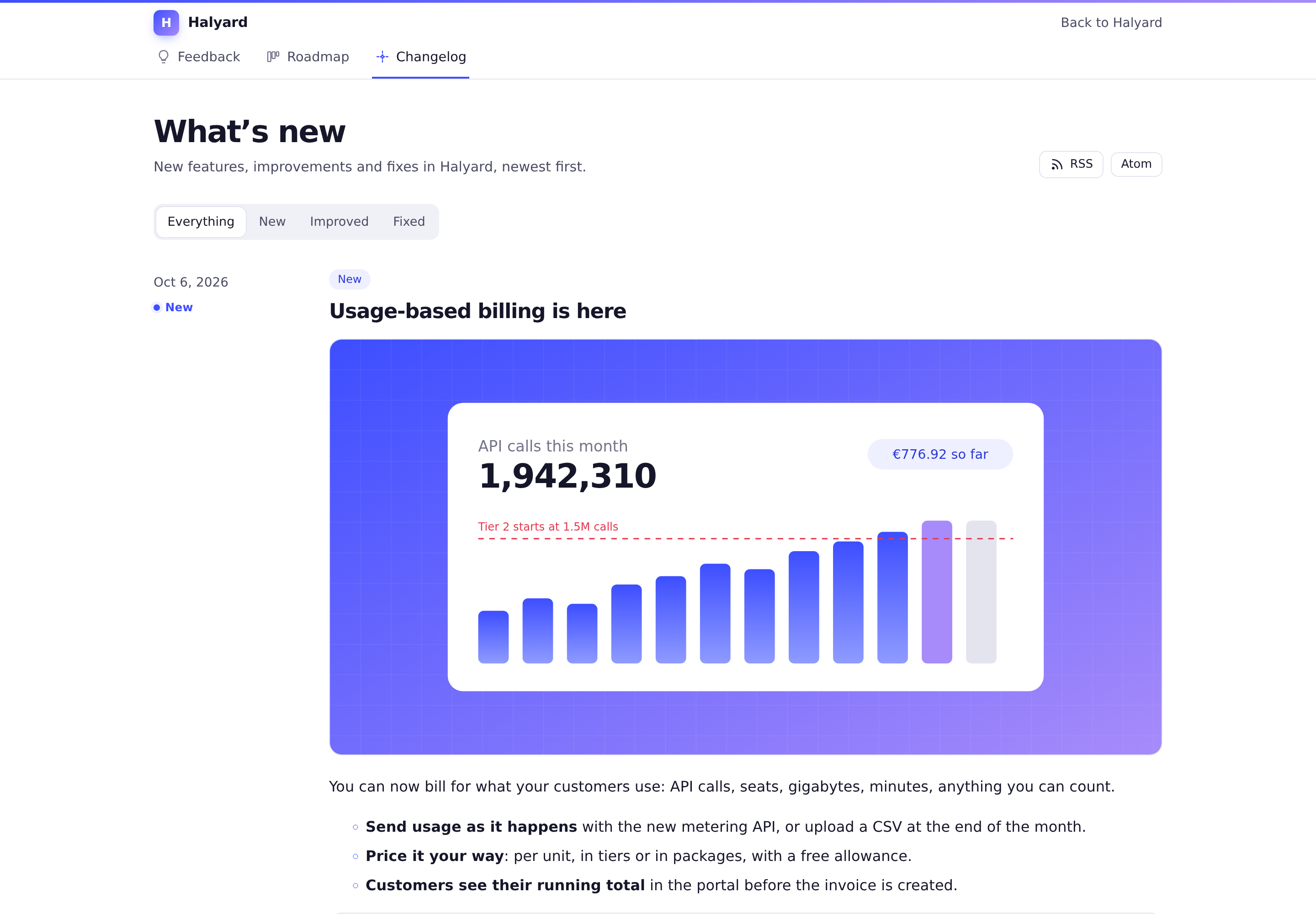1316x914 pixels.
Task: Click the API calls this month label
Action: (552, 446)
